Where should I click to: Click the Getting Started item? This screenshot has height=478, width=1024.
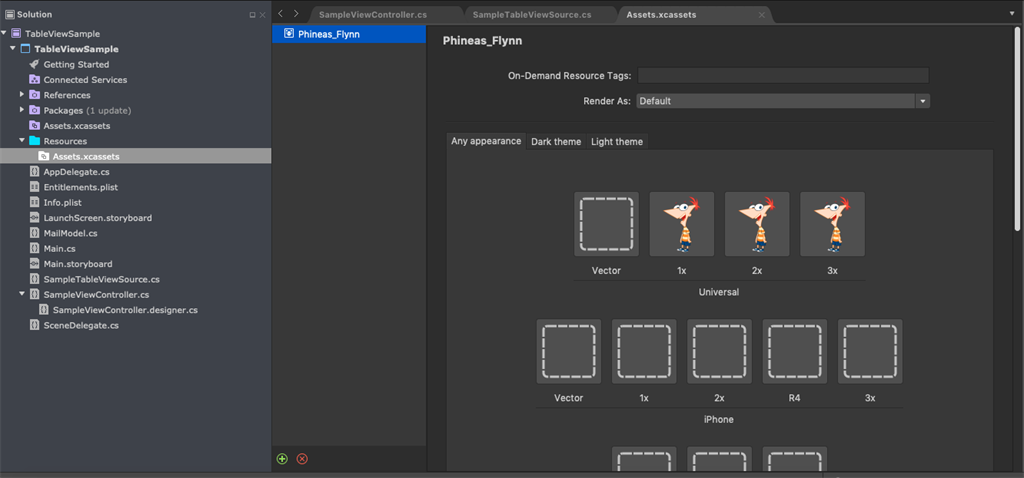[x=76, y=64]
